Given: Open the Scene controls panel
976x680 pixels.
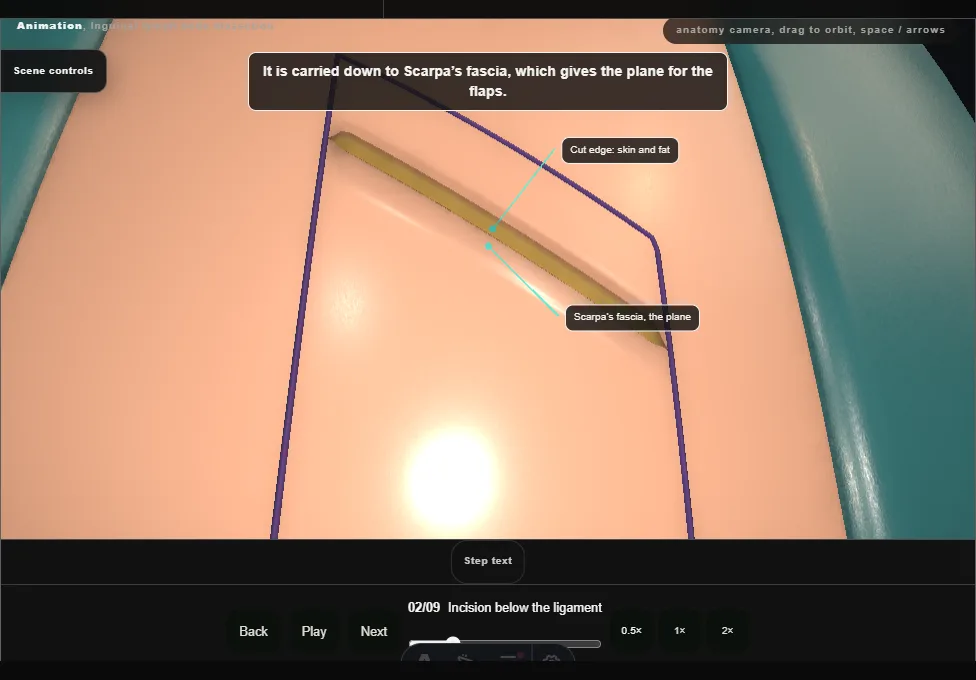Looking at the screenshot, I should (x=53, y=71).
